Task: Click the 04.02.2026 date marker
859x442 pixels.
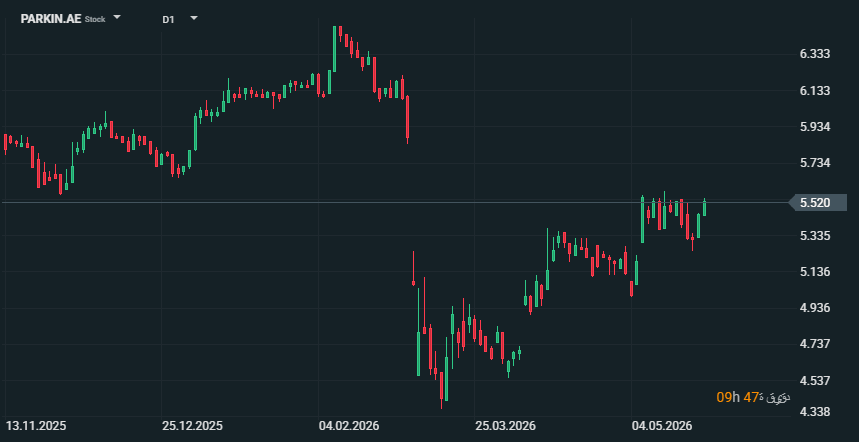Action: click(349, 426)
